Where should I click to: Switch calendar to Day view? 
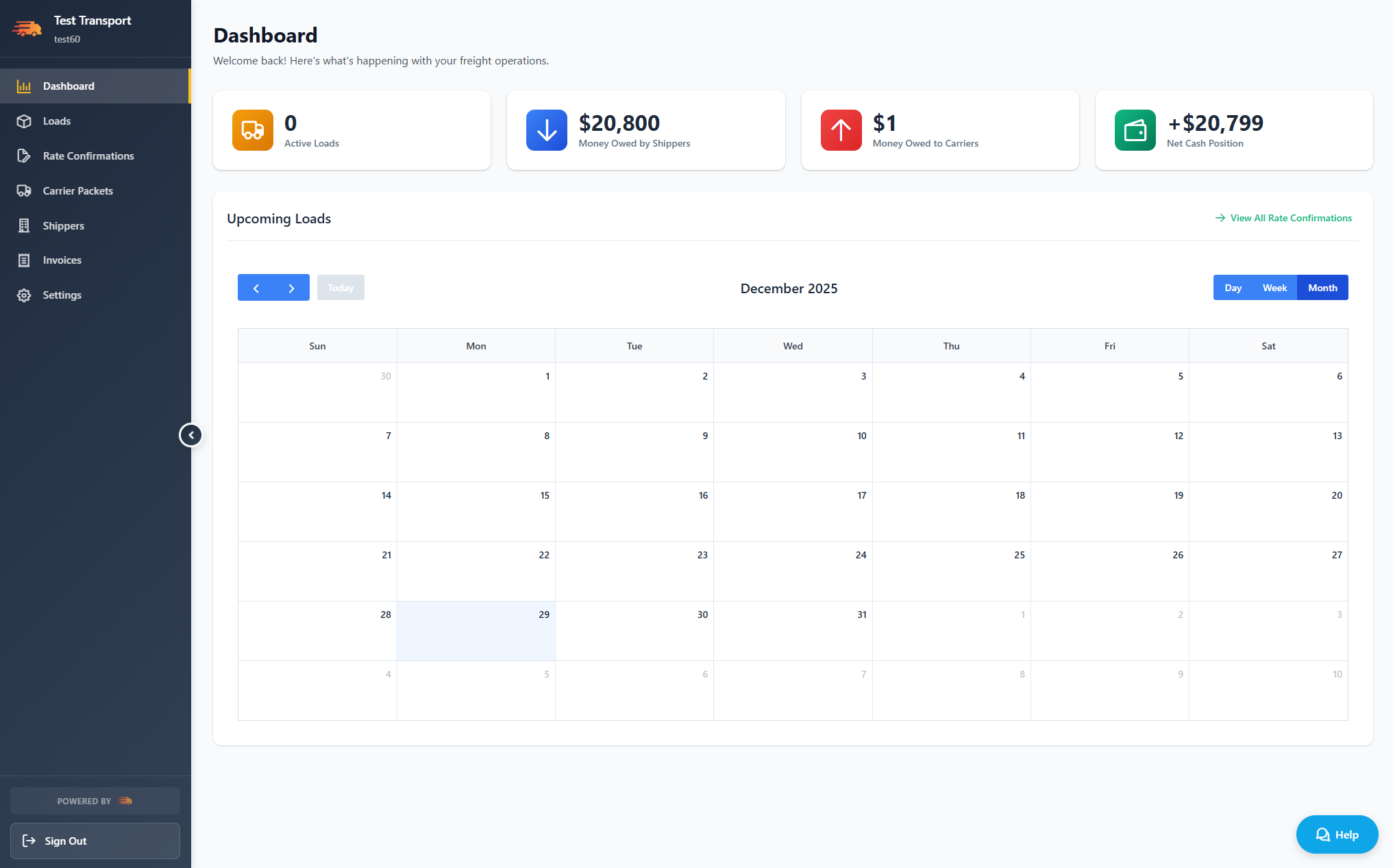coord(1233,287)
